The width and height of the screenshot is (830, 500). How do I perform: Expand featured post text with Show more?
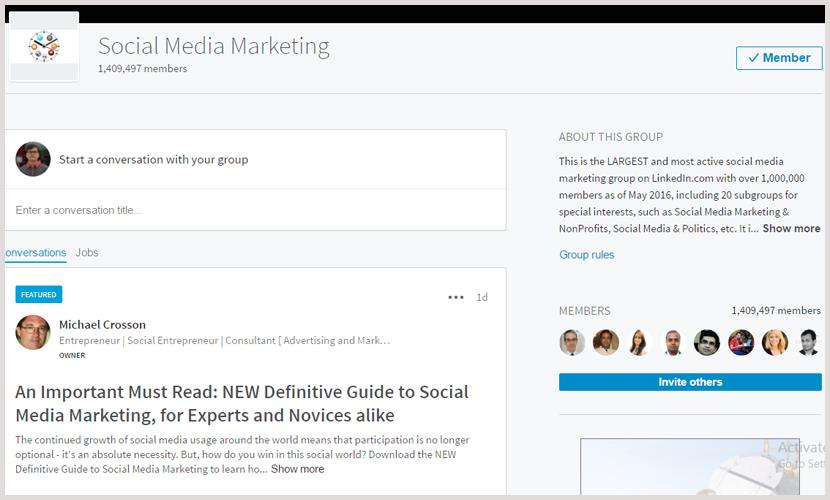(x=297, y=469)
